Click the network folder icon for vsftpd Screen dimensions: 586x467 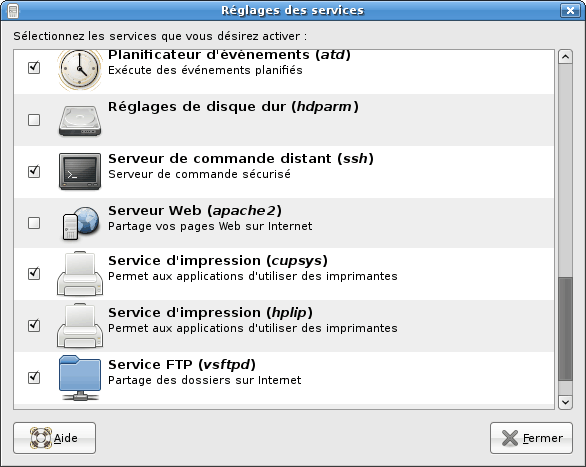[80, 378]
